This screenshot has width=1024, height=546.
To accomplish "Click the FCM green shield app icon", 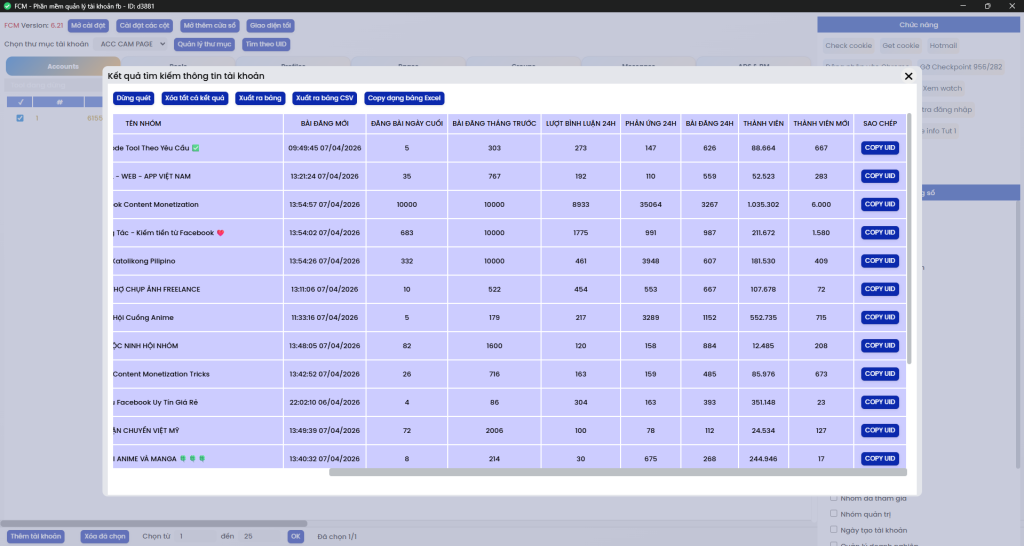I will 8,6.
